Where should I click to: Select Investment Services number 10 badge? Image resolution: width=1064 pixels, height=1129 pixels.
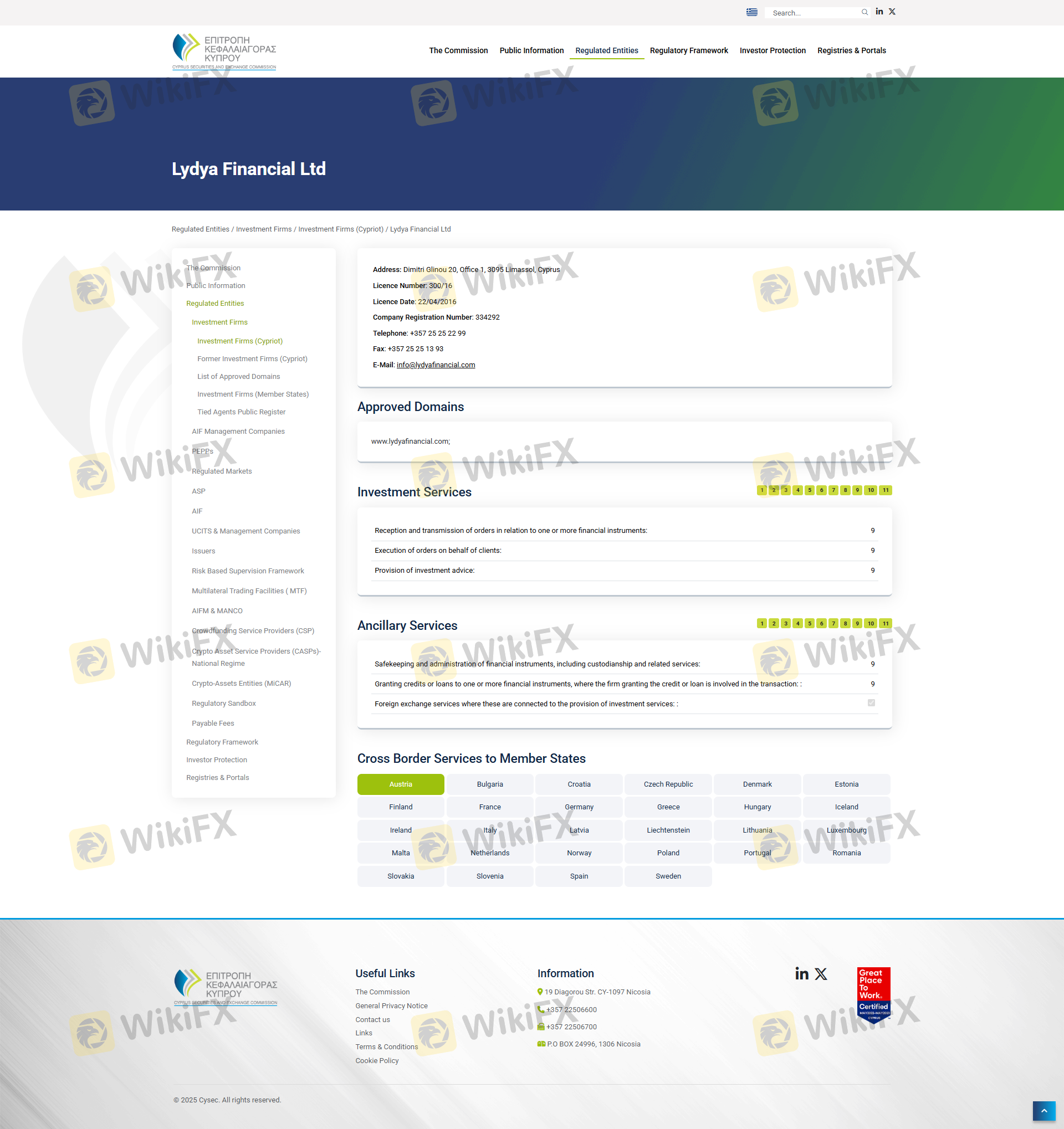coord(870,490)
